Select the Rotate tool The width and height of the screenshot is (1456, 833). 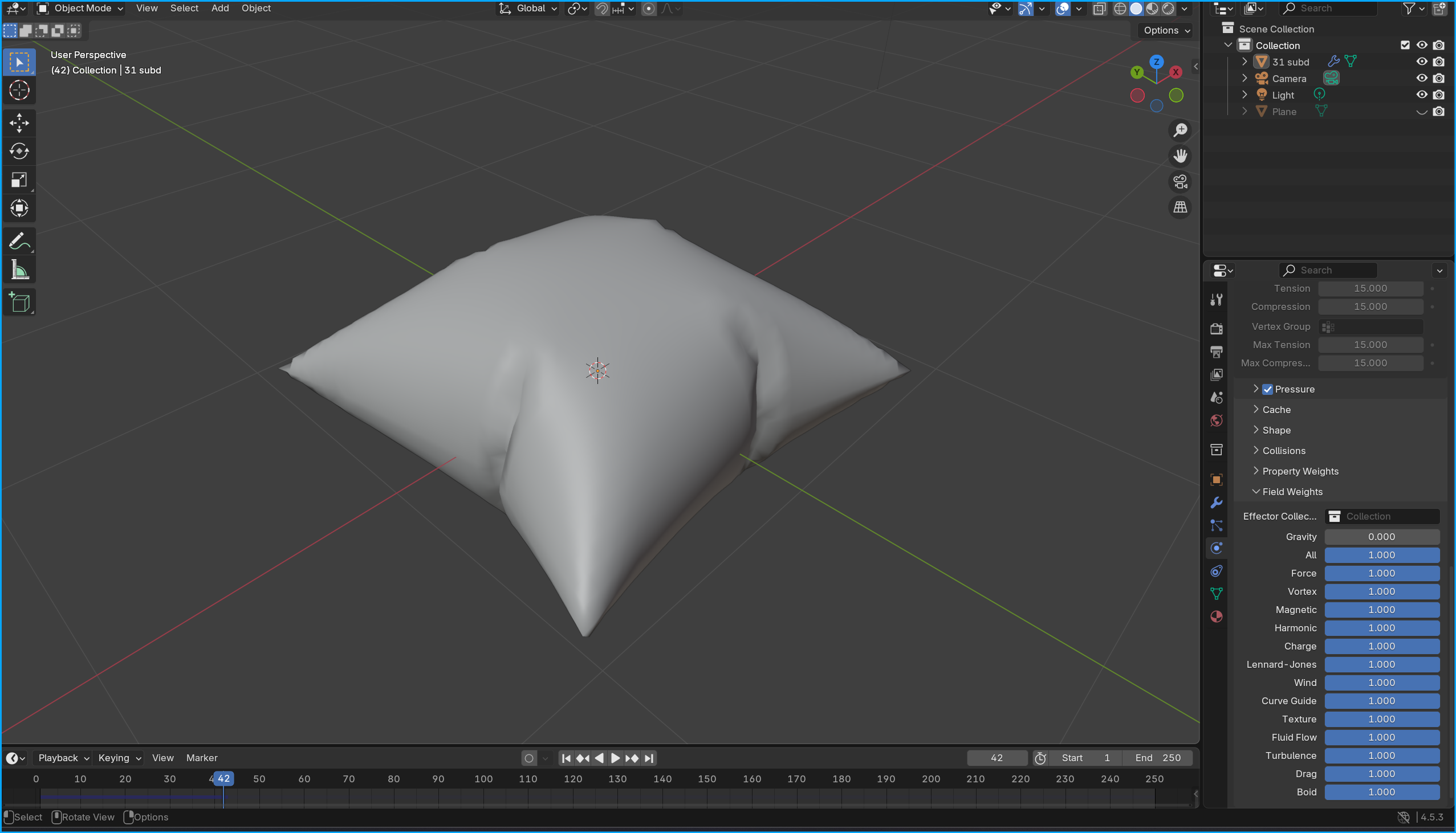[19, 151]
